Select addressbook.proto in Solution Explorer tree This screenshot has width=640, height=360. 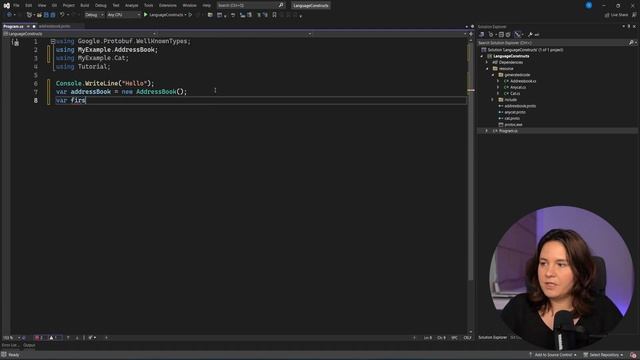517,106
